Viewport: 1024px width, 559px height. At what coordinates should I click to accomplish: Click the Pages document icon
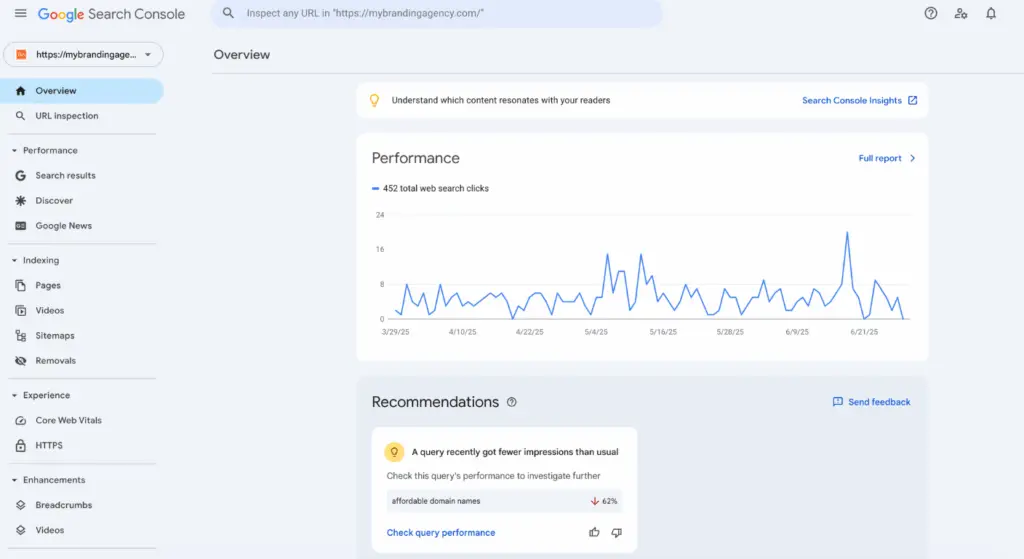(x=20, y=285)
